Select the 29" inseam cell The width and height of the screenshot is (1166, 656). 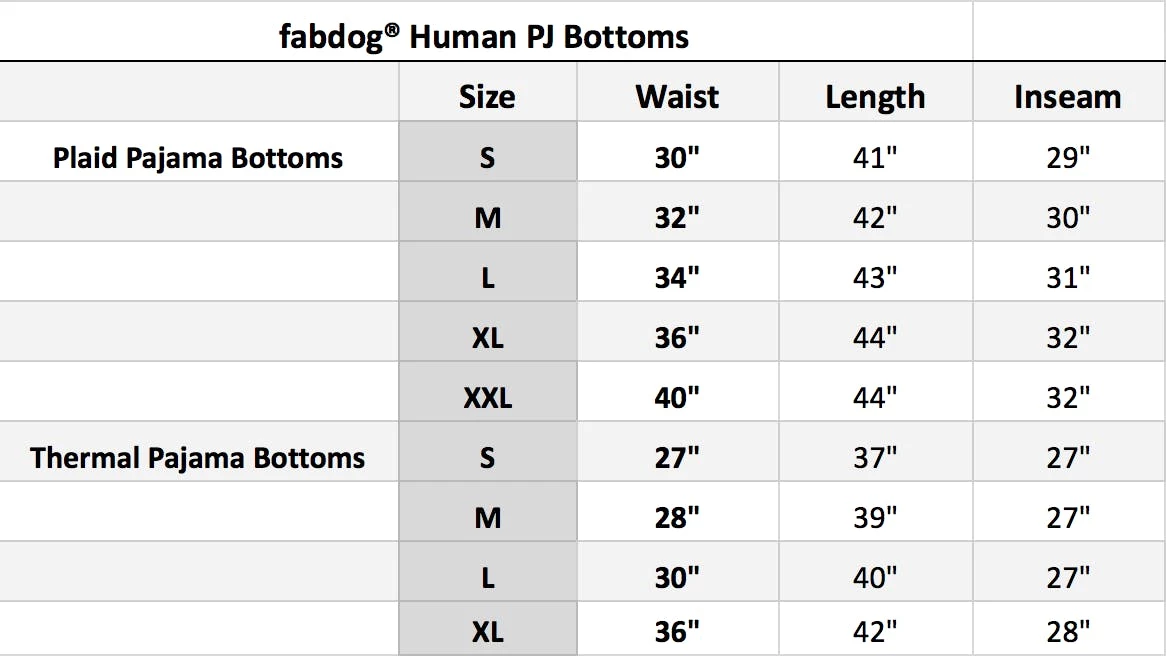click(1067, 158)
